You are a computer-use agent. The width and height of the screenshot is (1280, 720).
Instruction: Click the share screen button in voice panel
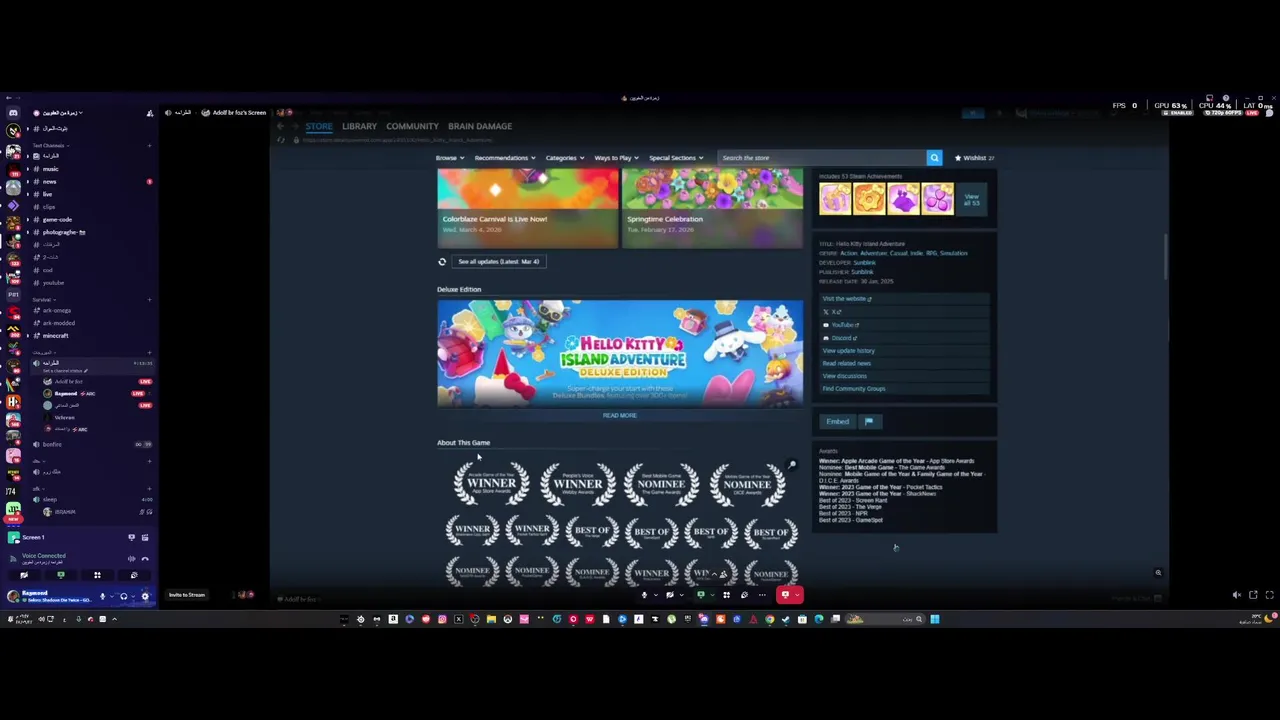60,575
